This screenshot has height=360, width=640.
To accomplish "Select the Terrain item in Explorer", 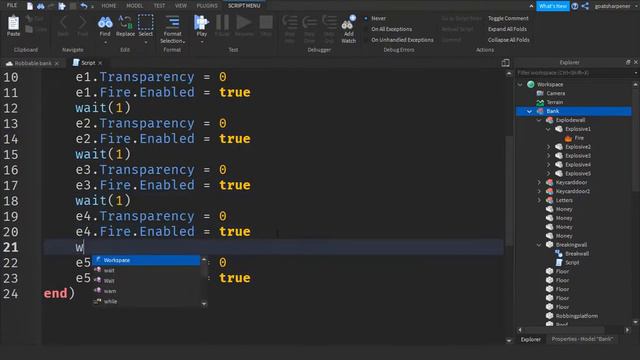I will (x=555, y=102).
